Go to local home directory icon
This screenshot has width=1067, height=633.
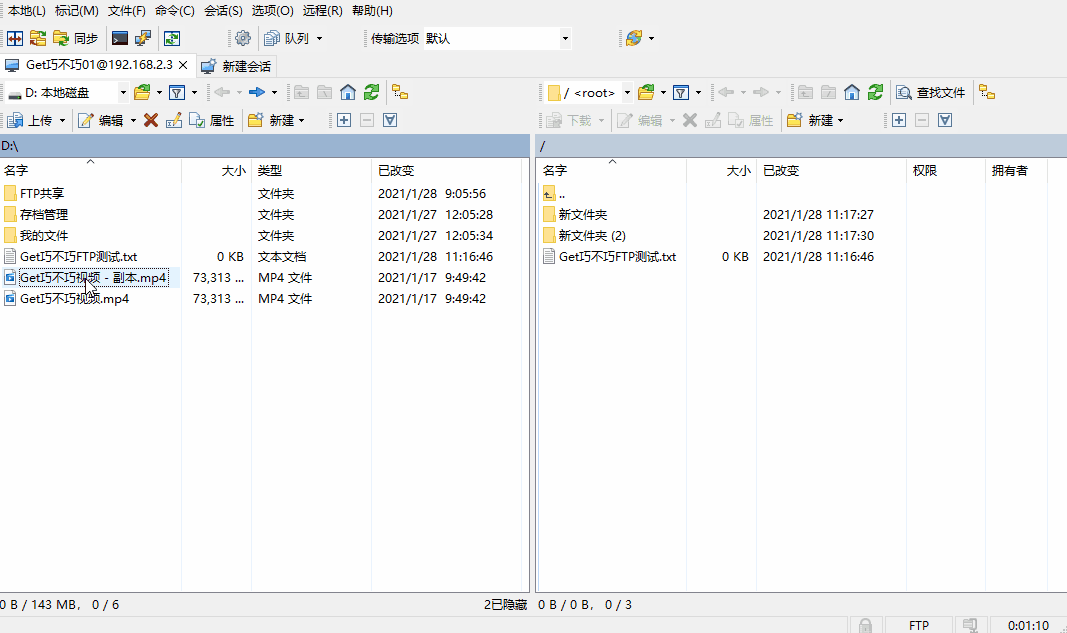(348, 93)
